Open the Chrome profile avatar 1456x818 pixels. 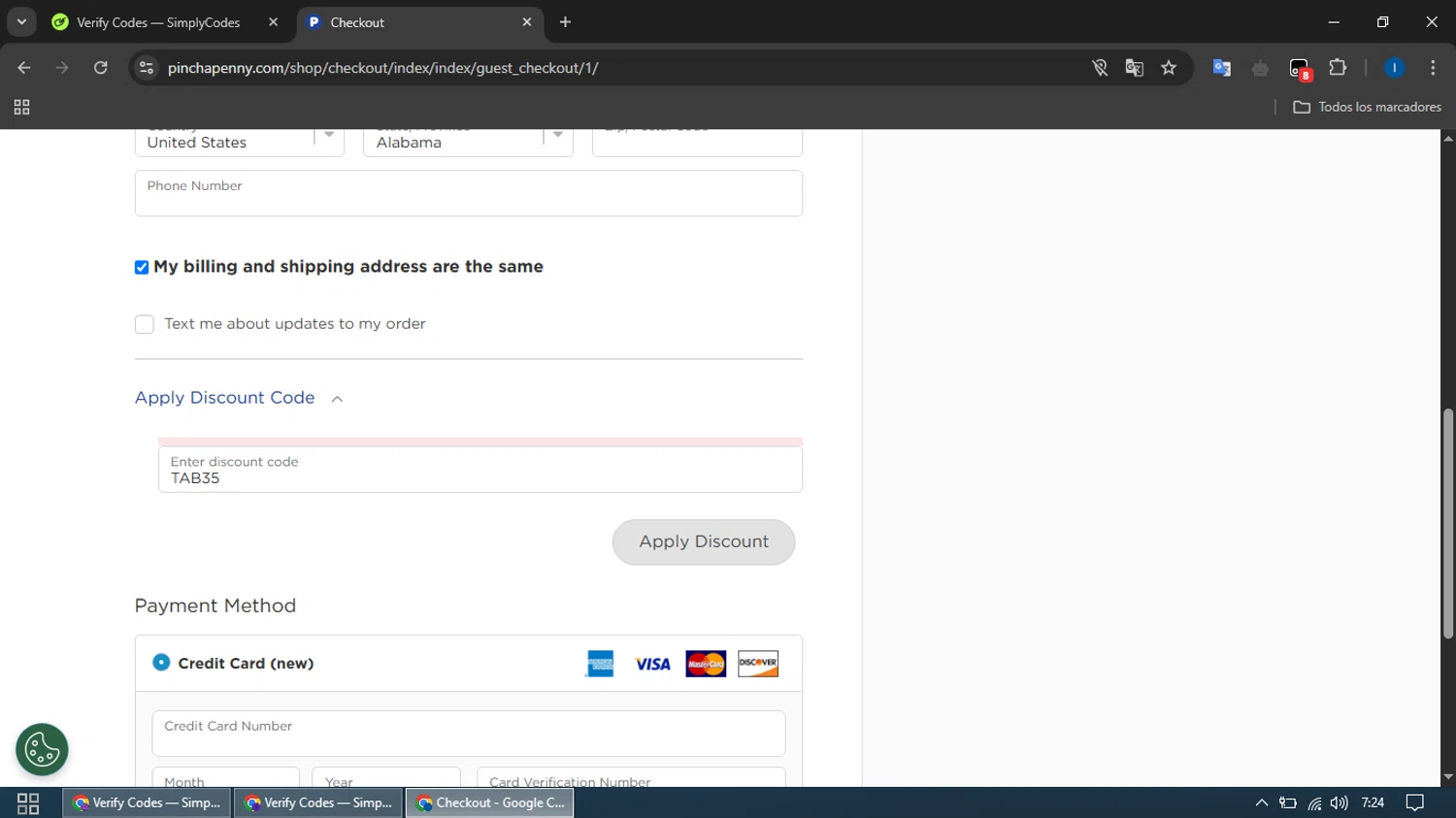(x=1394, y=68)
